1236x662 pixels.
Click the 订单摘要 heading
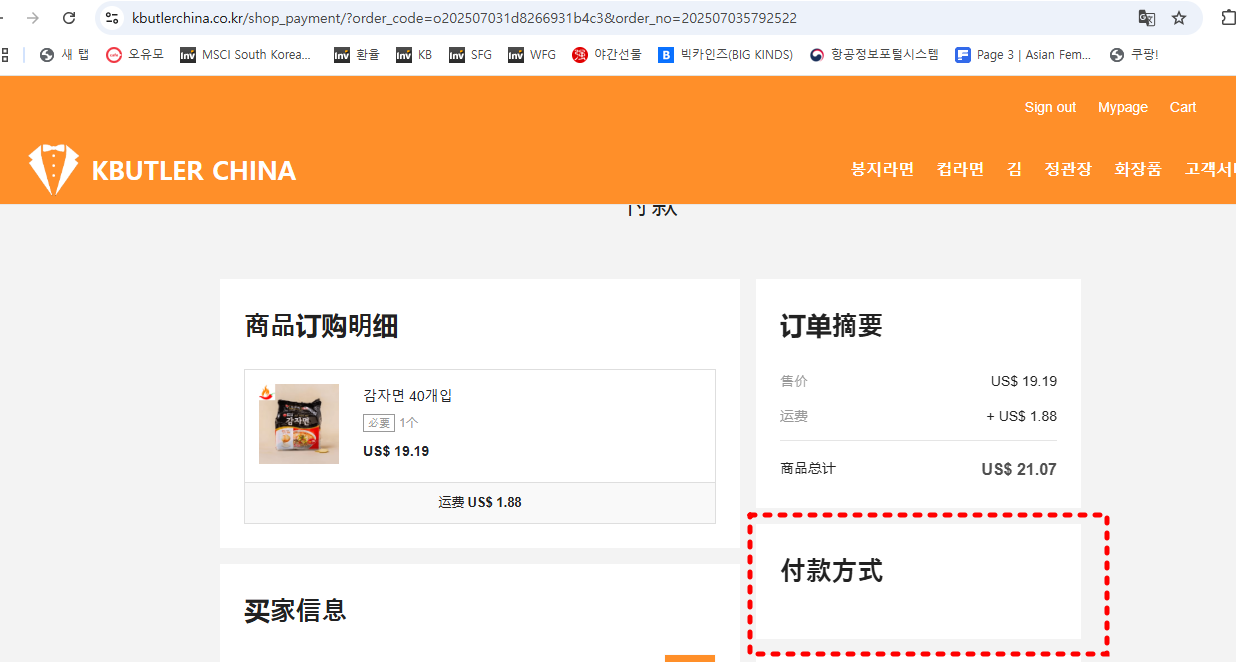tap(831, 326)
